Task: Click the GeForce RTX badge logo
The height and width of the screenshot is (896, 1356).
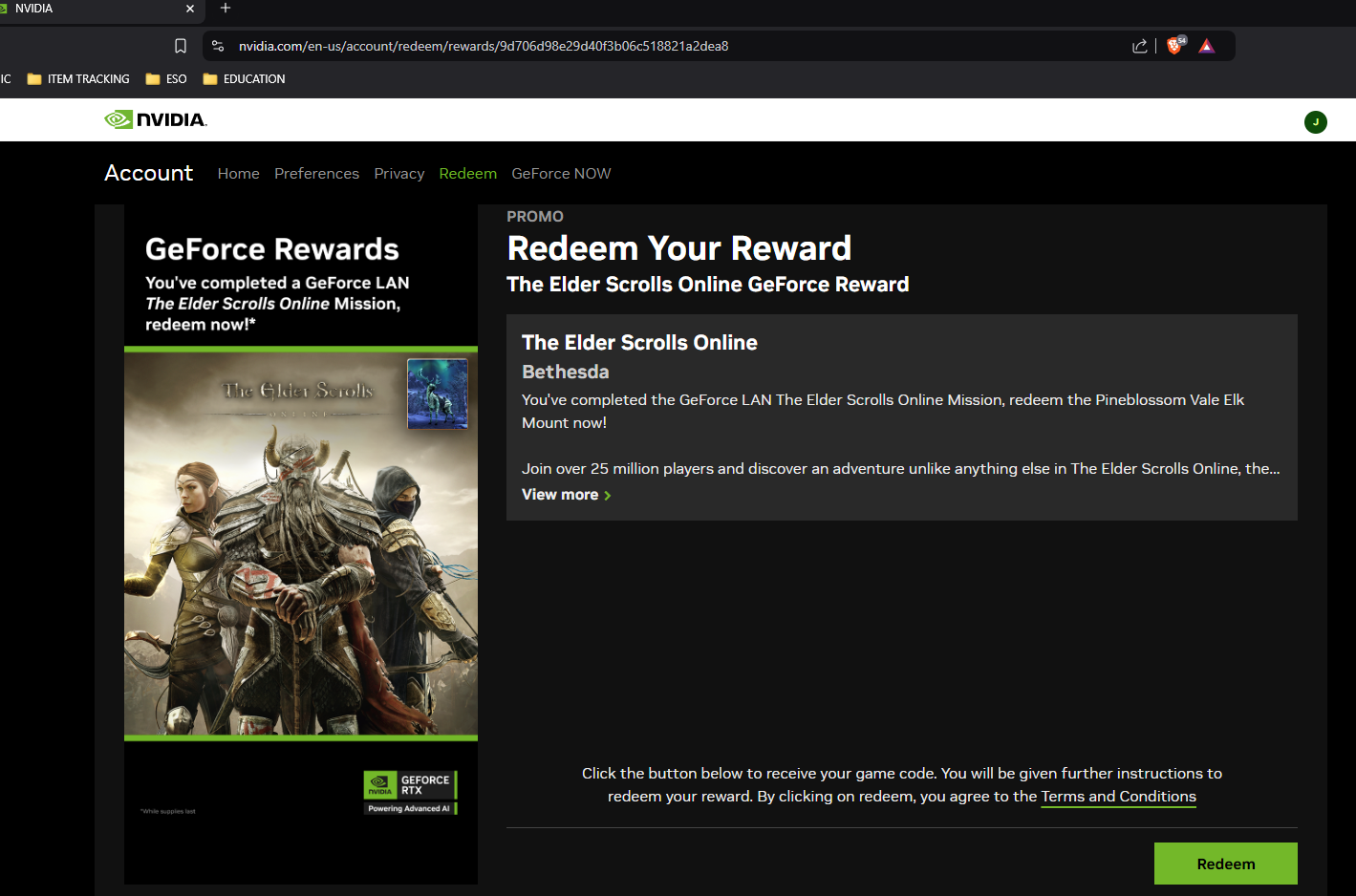Action: [x=411, y=792]
